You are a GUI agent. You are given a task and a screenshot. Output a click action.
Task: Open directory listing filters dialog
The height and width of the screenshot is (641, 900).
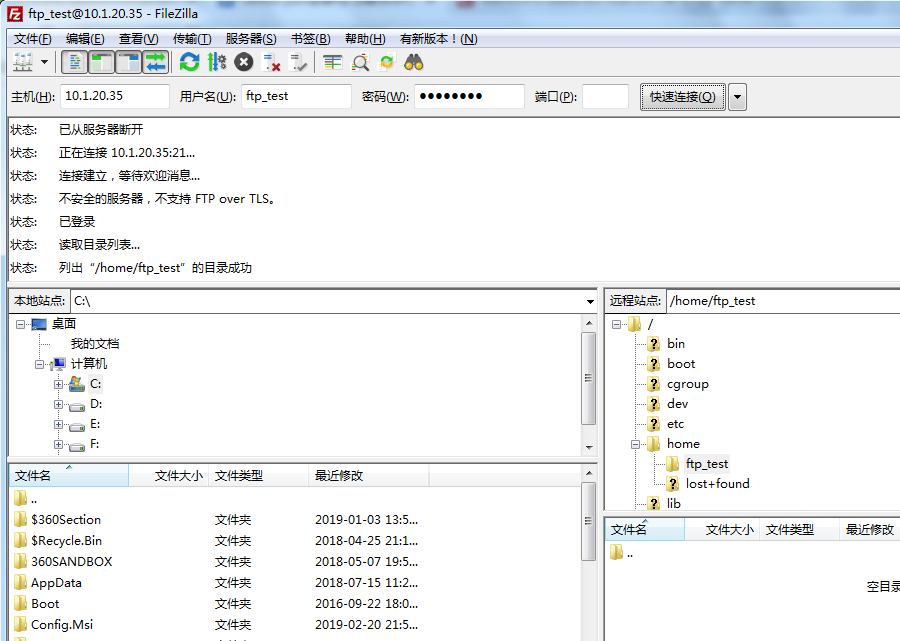(332, 62)
